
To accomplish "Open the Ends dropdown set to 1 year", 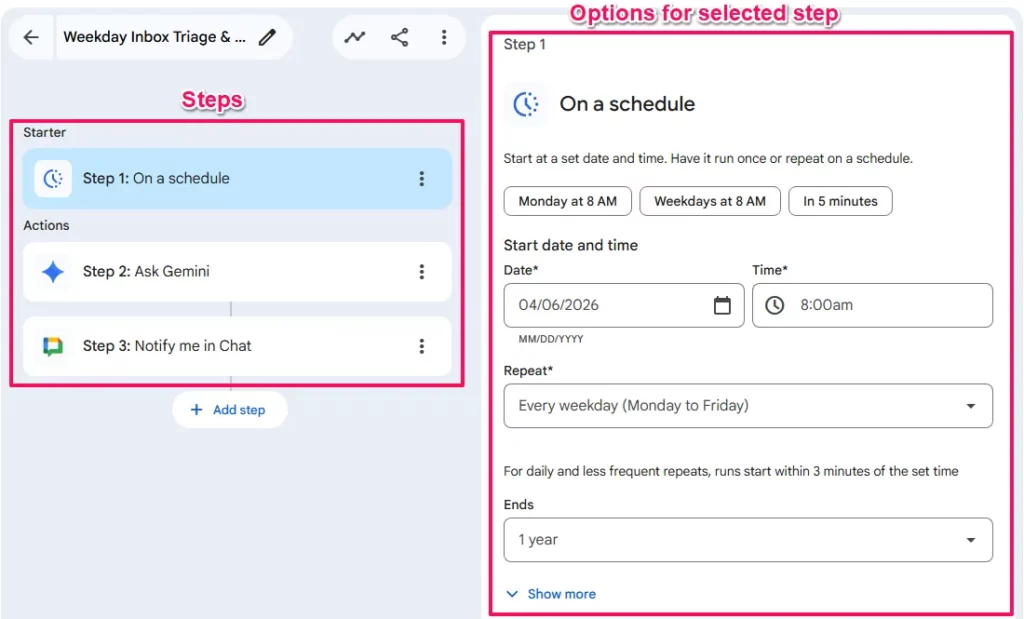I will (748, 539).
